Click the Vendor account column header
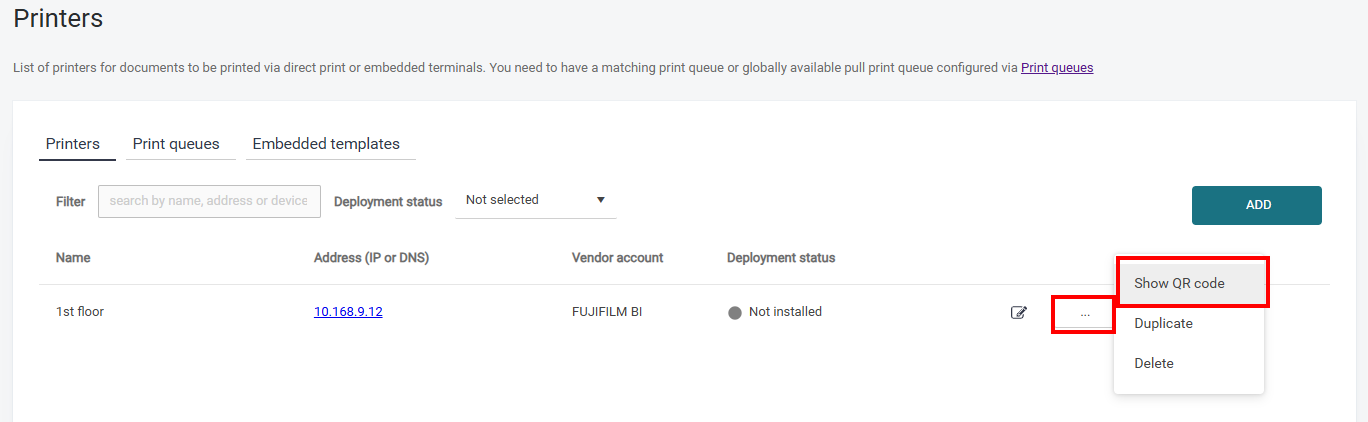 (617, 258)
